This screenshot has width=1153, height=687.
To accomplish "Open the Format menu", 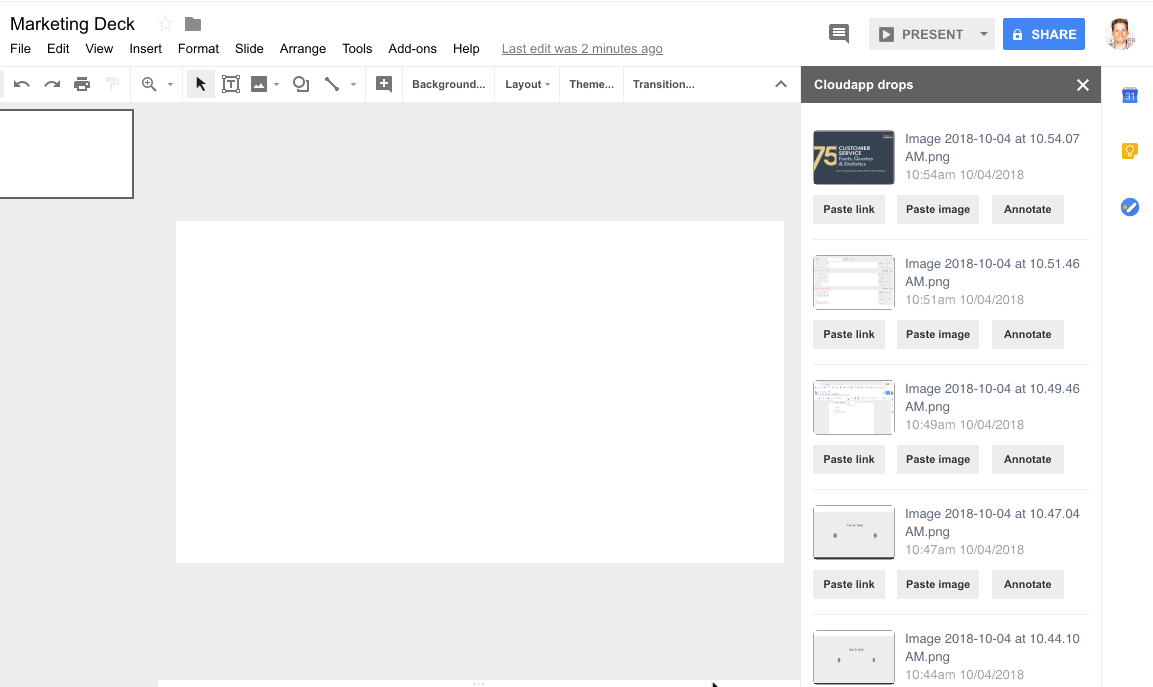I will pyautogui.click(x=199, y=49).
